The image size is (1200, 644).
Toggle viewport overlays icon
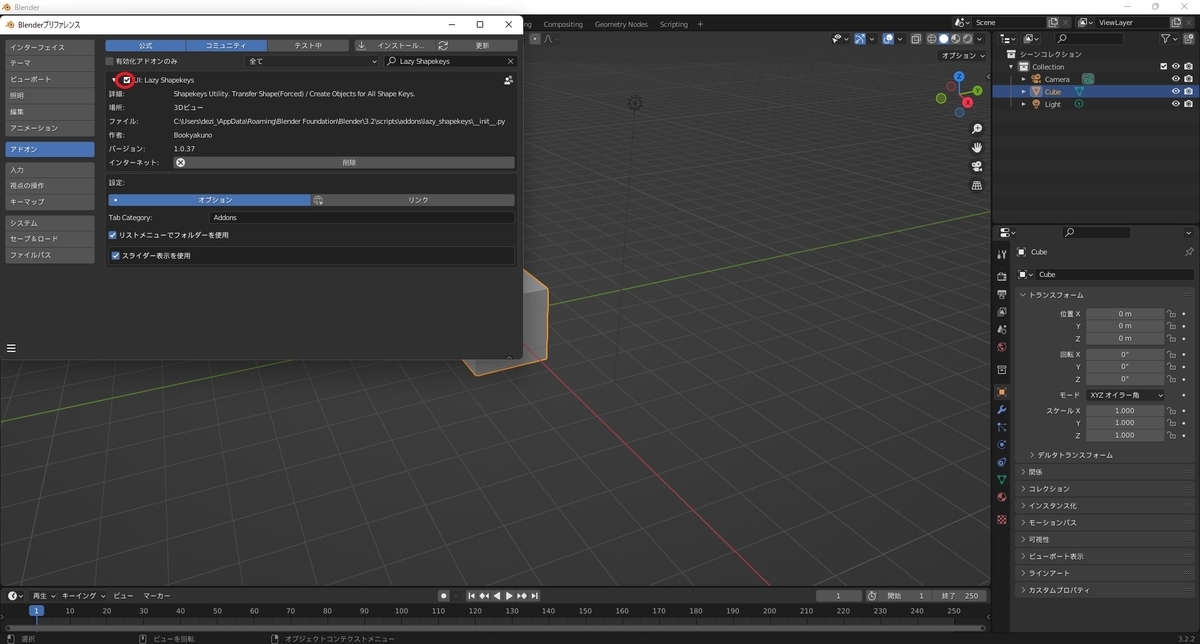[887, 39]
